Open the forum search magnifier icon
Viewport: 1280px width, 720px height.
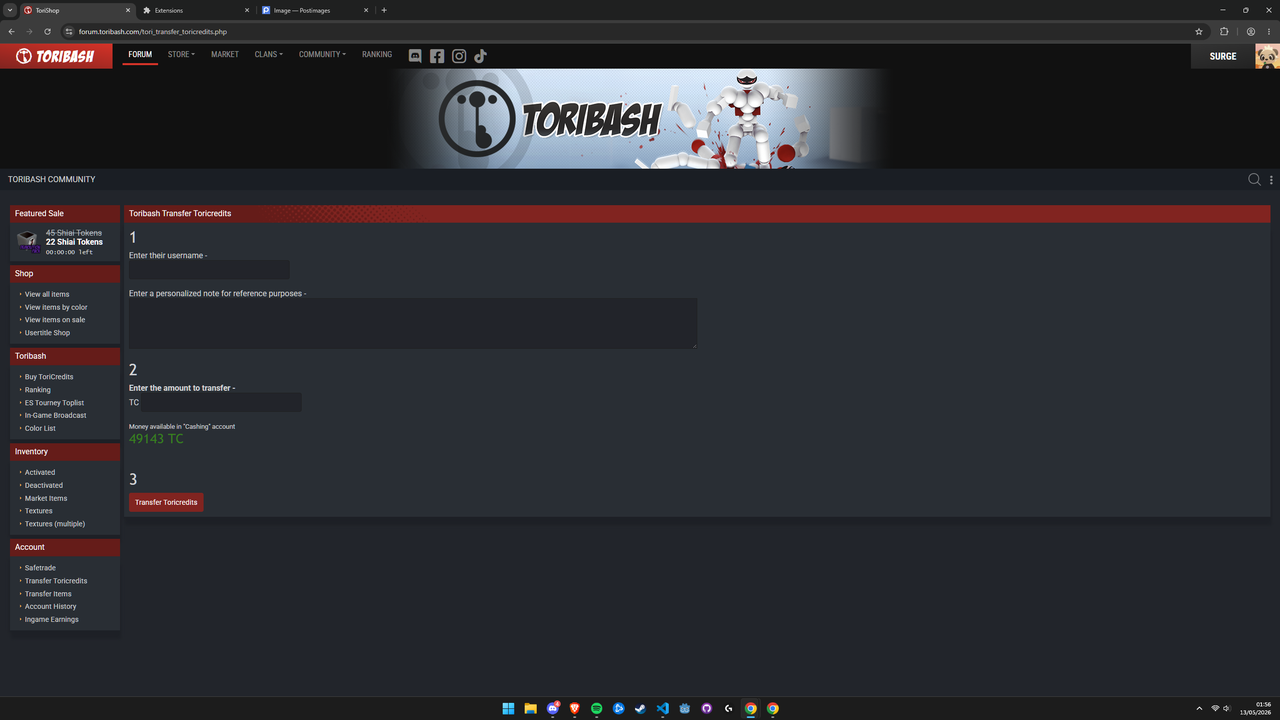[x=1254, y=180]
